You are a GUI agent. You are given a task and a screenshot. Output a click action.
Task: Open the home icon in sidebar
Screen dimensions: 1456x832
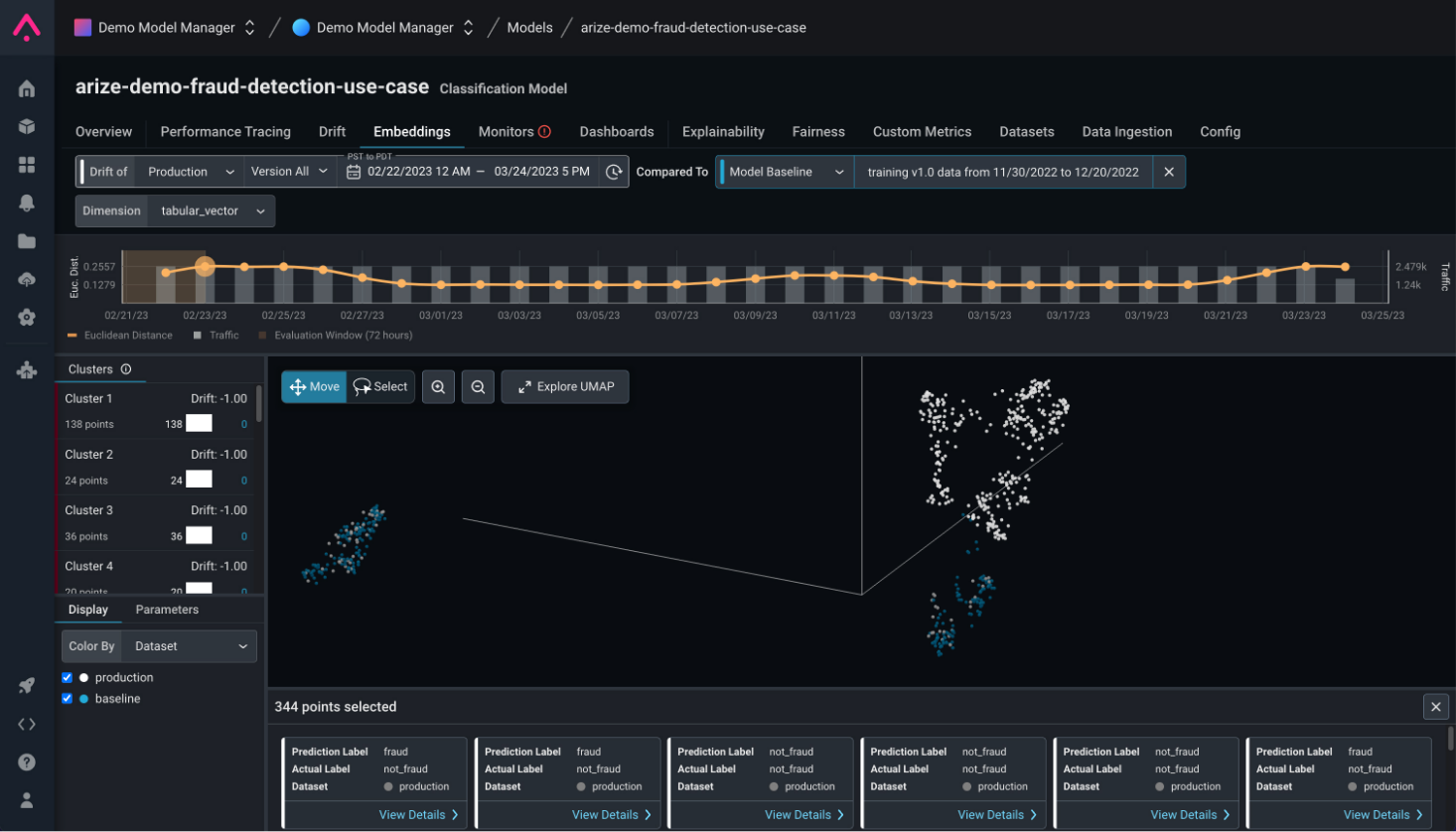[27, 88]
